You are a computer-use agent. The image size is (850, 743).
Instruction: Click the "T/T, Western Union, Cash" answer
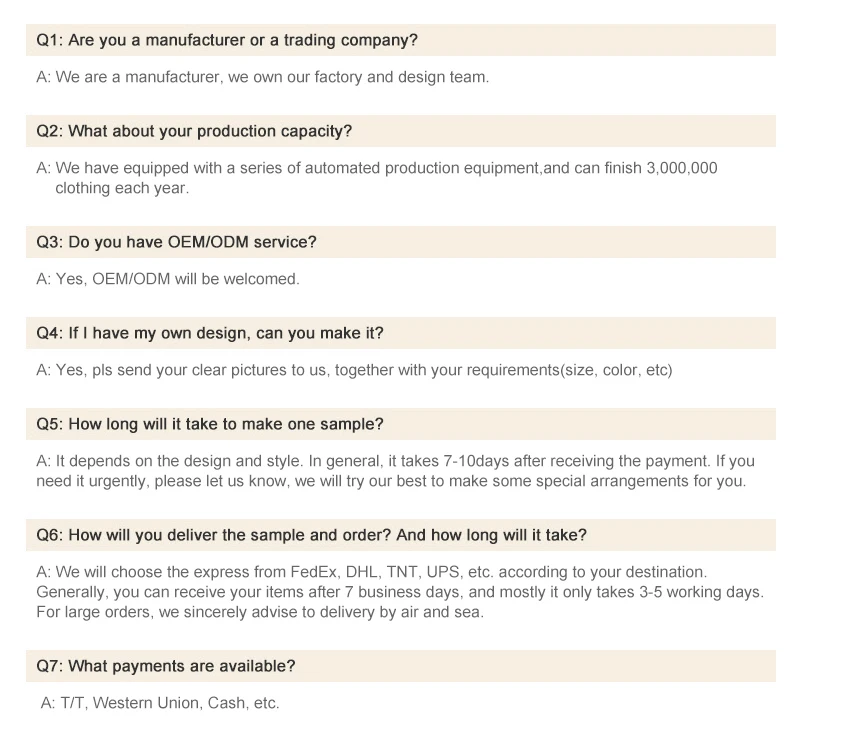160,703
